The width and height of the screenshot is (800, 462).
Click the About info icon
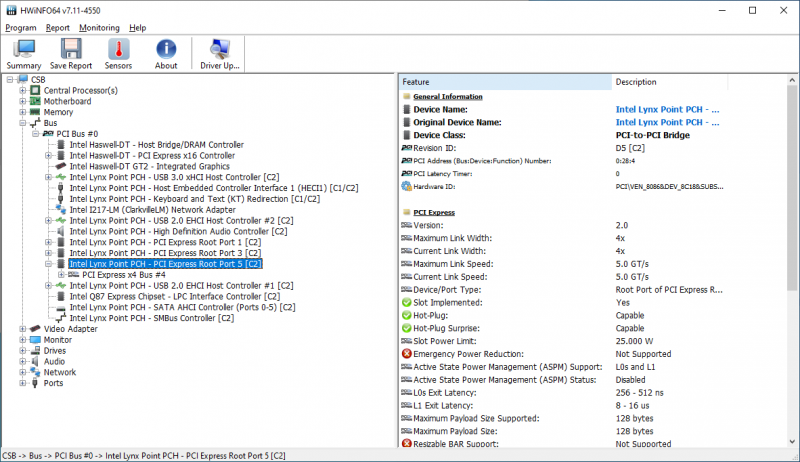point(166,49)
